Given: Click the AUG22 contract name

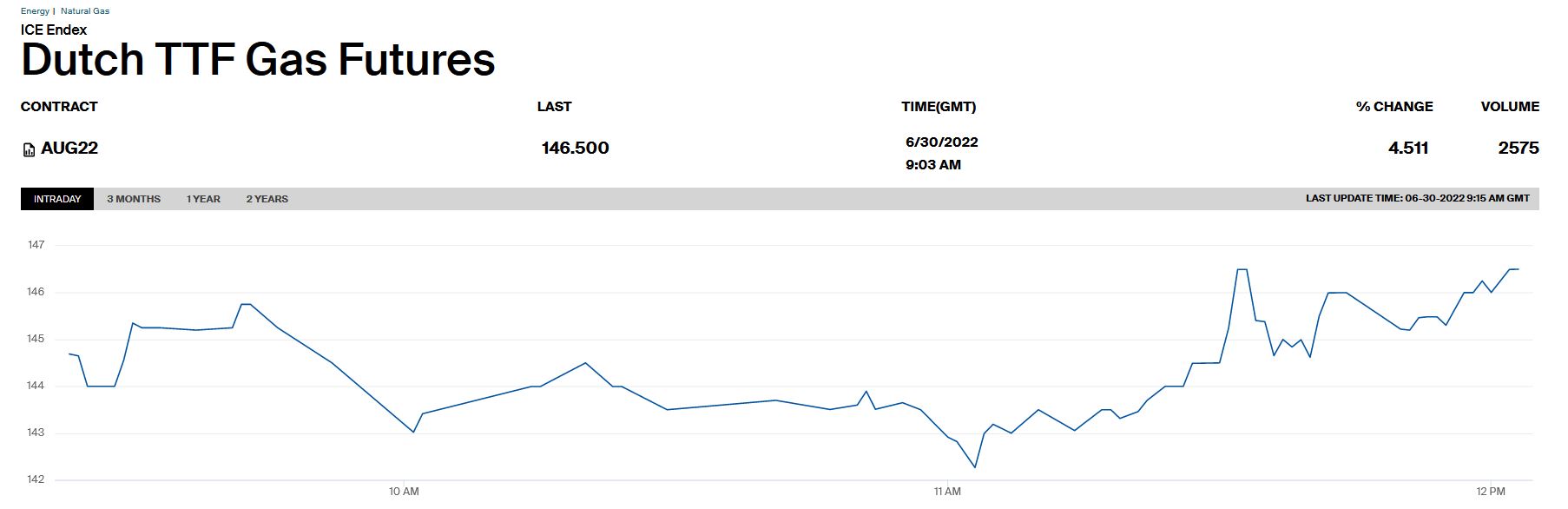Looking at the screenshot, I should 69,149.
